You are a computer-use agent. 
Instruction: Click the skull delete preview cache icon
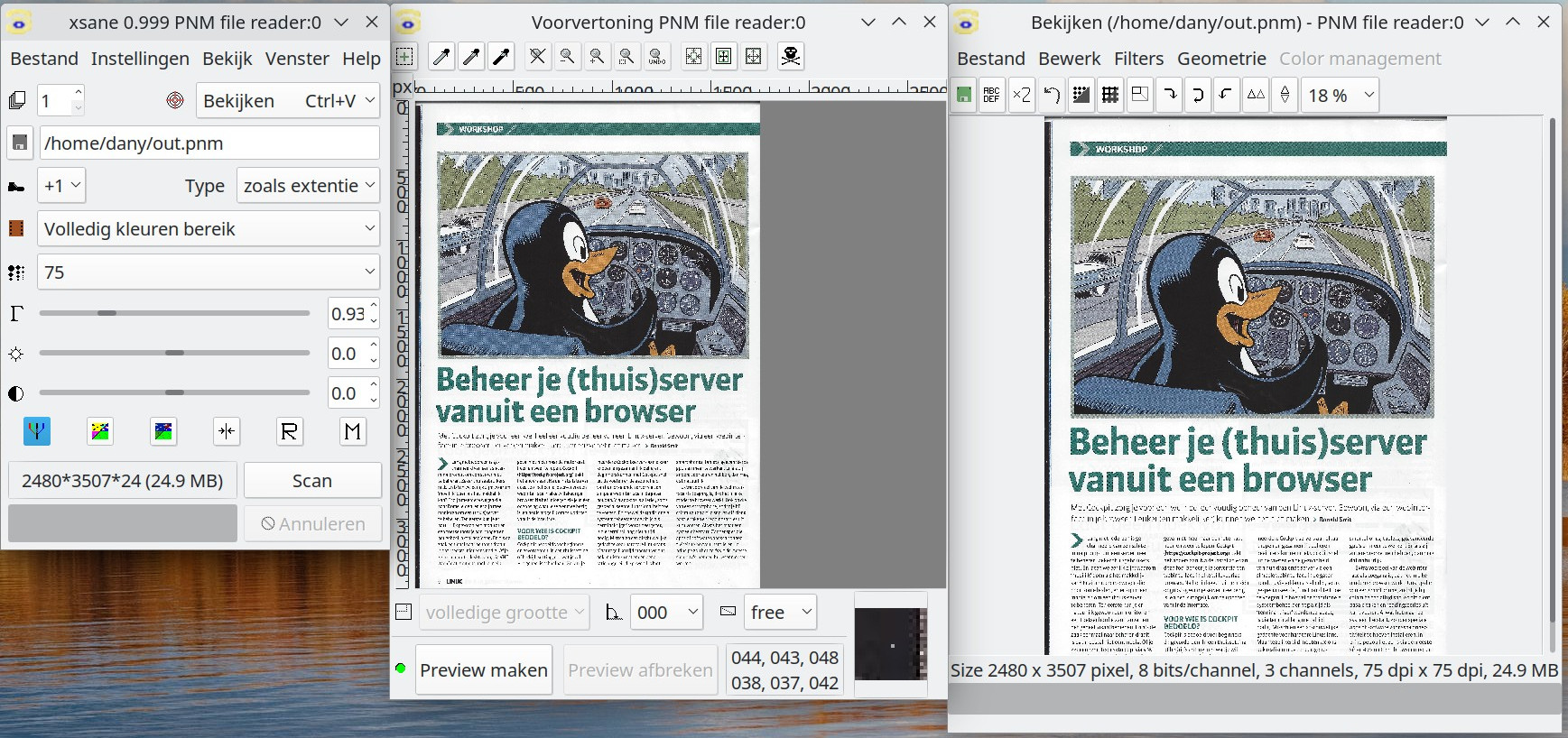(x=791, y=57)
